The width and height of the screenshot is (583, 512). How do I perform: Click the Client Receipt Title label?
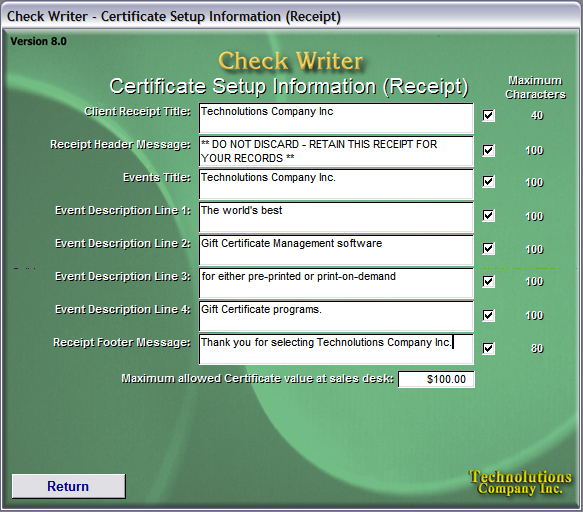[x=138, y=111]
